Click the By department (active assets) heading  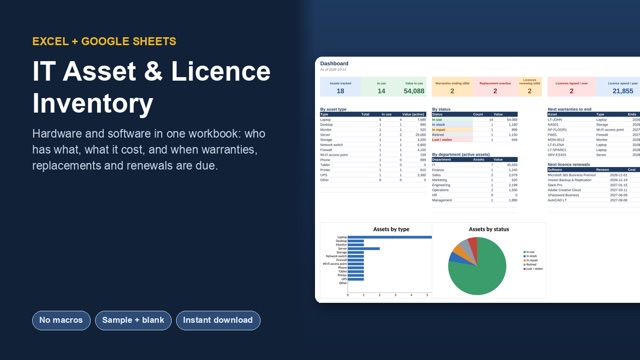[x=461, y=155]
